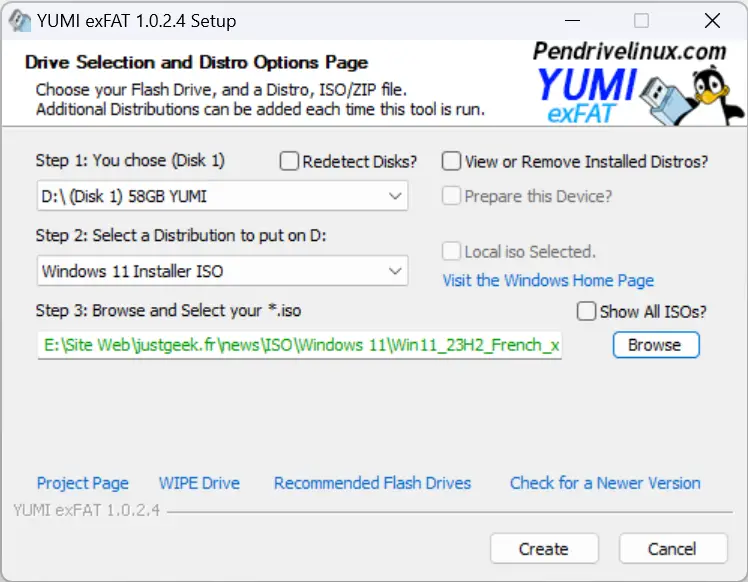Toggle the Local iso Selected checkbox

(451, 251)
